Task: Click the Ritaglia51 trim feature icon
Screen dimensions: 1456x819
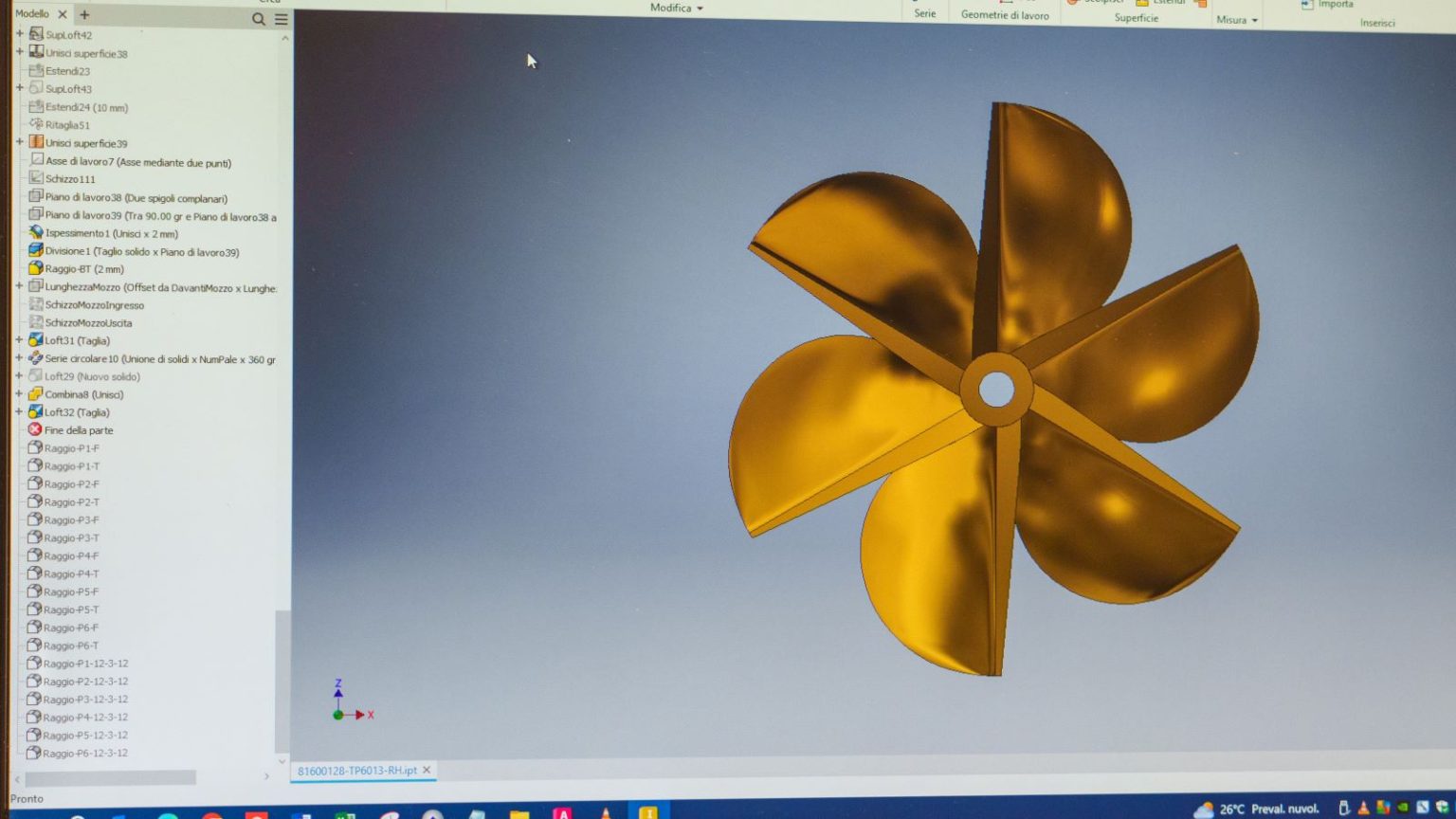Action: tap(35, 124)
